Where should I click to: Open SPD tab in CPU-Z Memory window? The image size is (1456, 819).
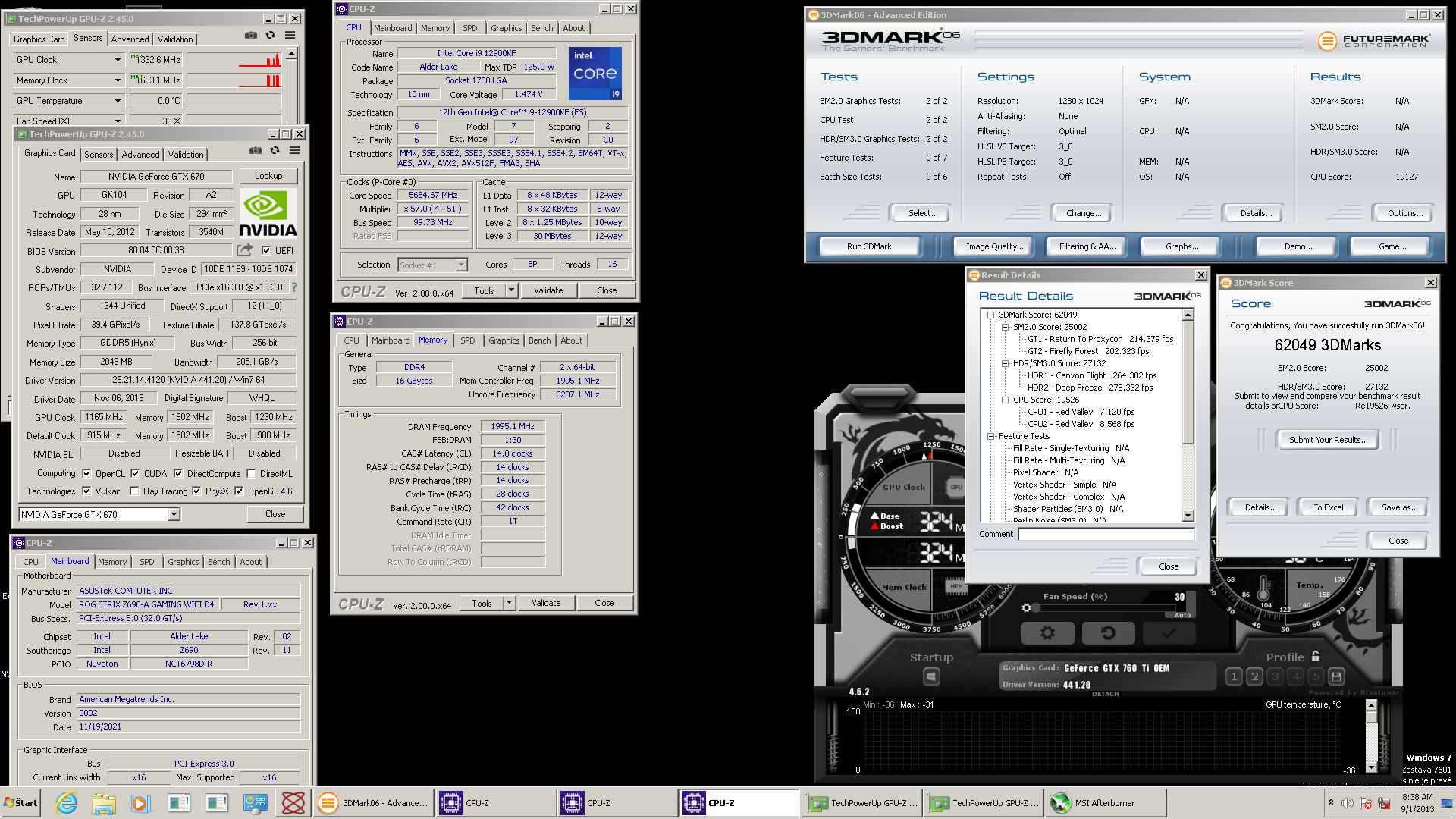(x=468, y=340)
